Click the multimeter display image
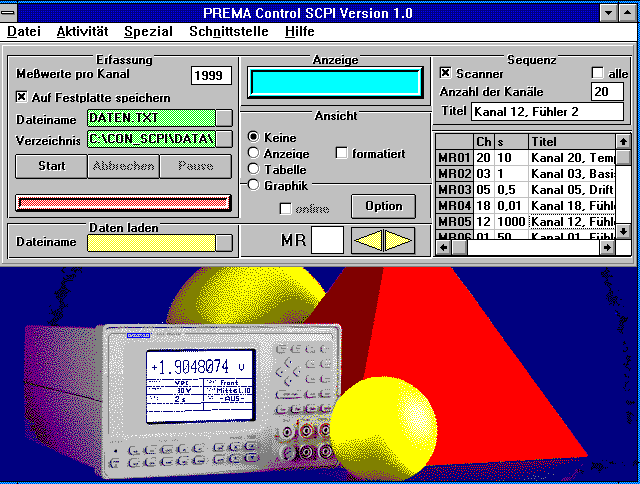The height and width of the screenshot is (484, 640). (200, 386)
